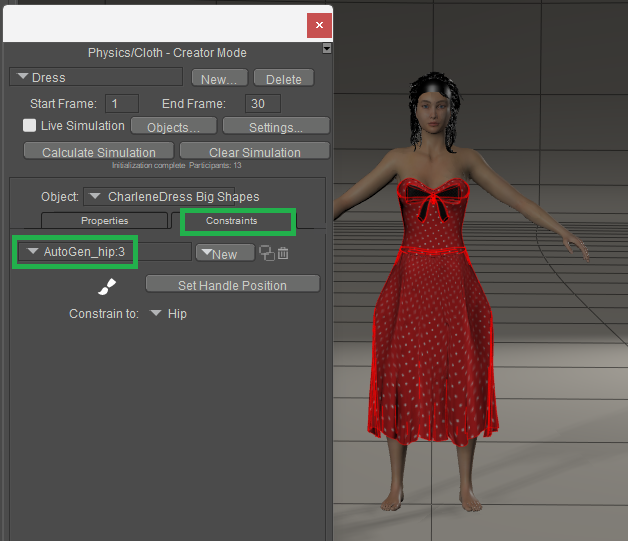
Task: Click the End Frame input field
Action: point(263,103)
